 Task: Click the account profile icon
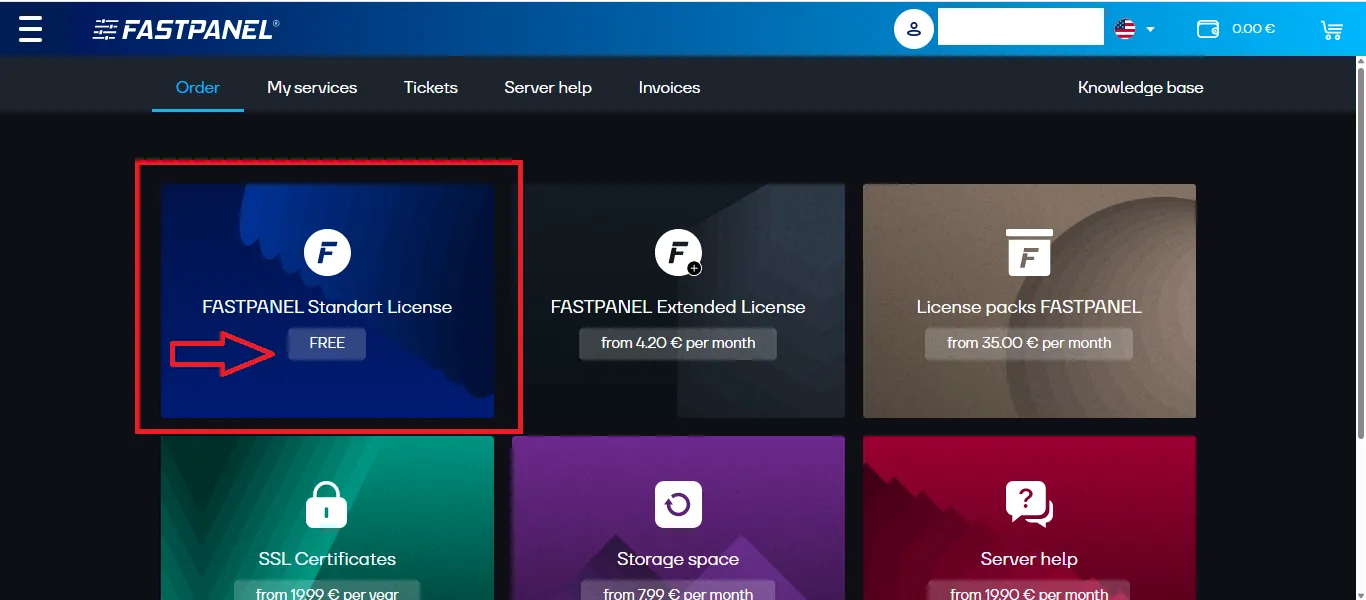(913, 28)
